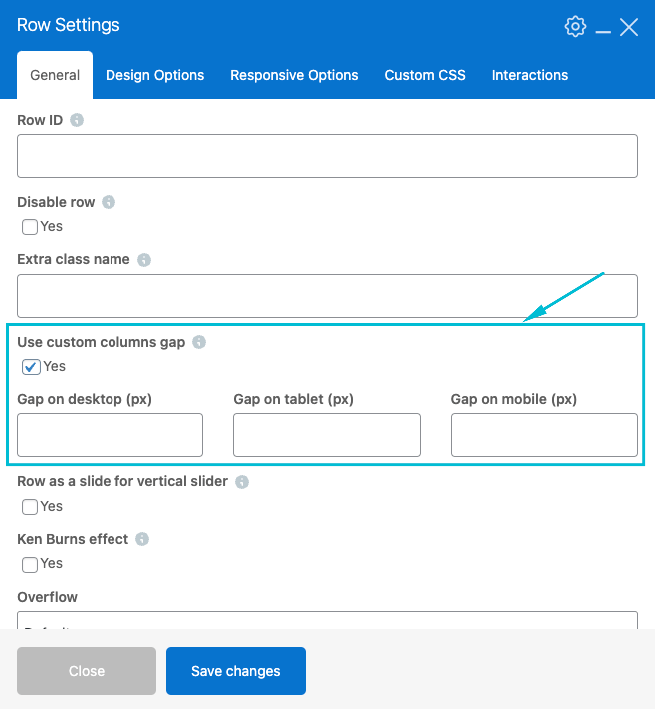Open the Responsive Options tab
This screenshot has height=709, width=655.
click(294, 75)
